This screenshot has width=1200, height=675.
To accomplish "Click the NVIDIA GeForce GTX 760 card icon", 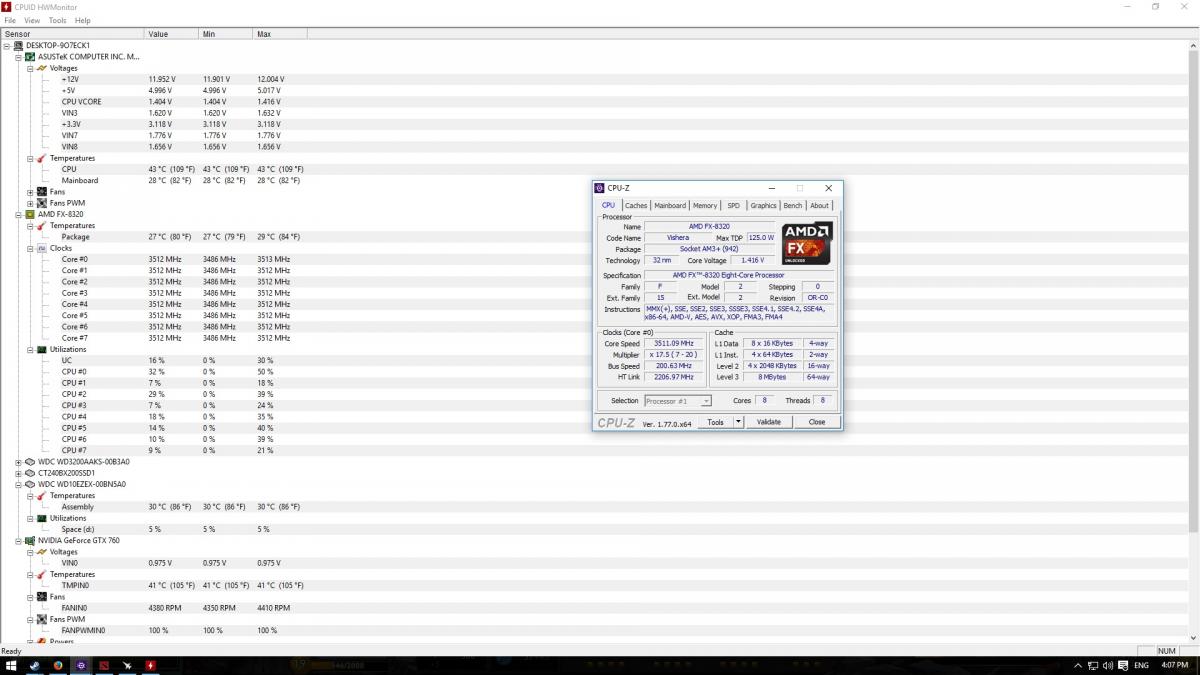I will click(30, 540).
